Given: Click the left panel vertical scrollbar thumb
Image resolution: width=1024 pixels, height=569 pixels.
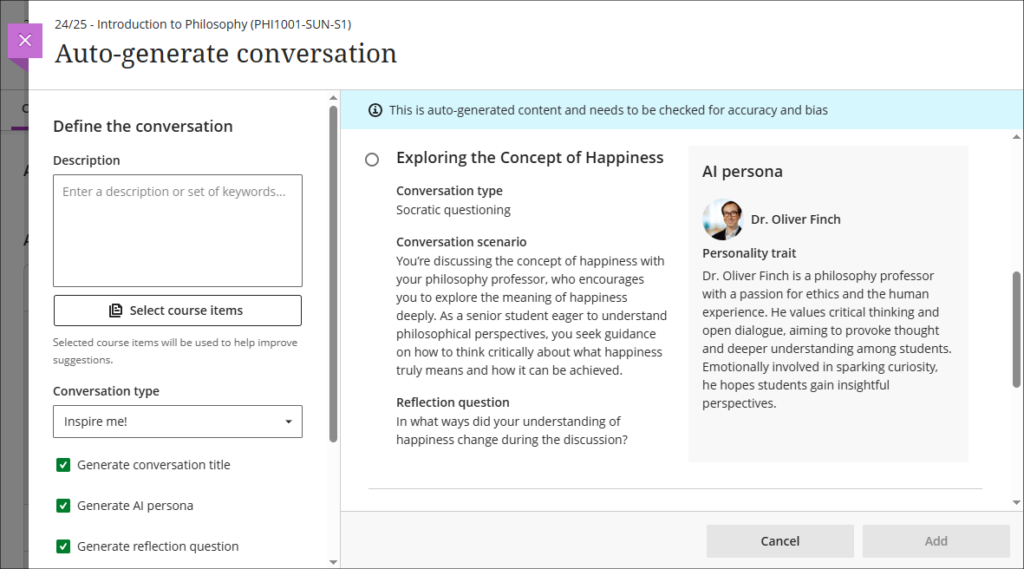Looking at the screenshot, I should coord(334,274).
